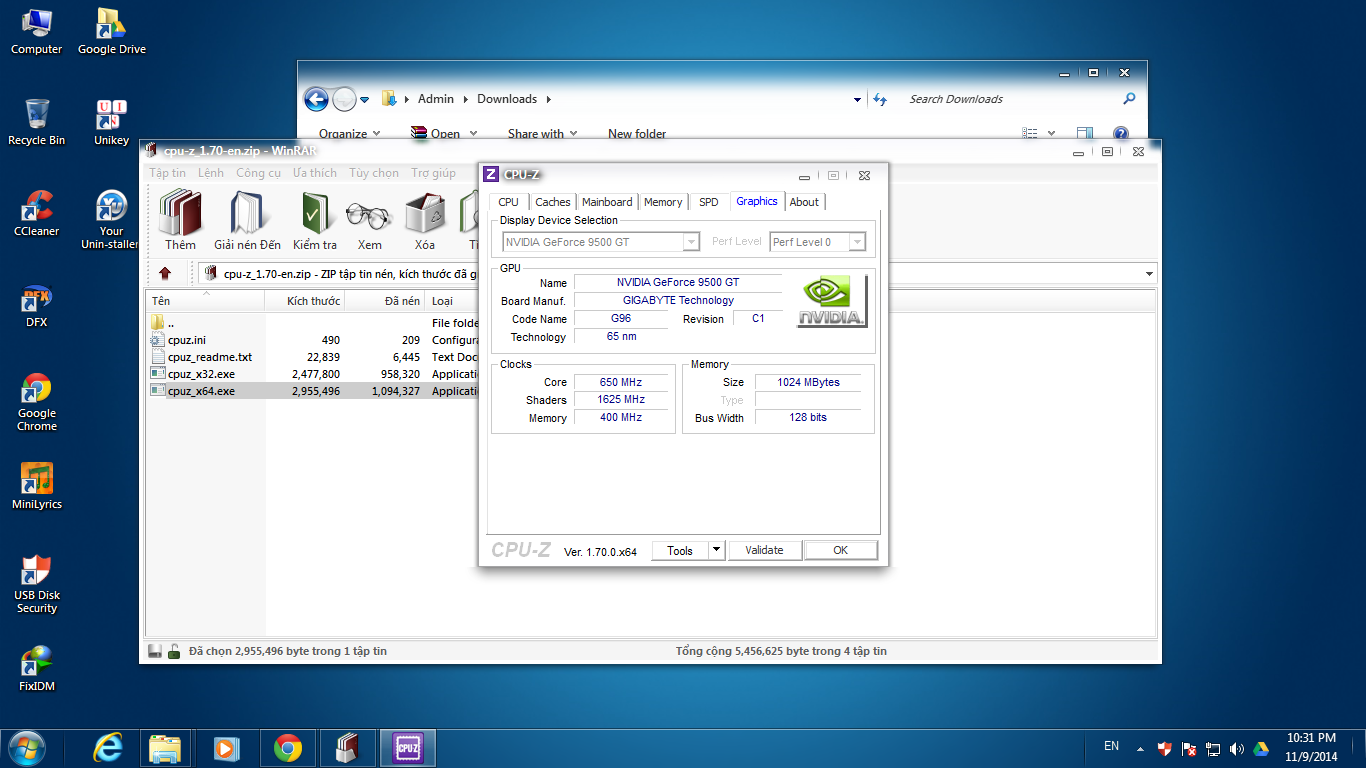Open the Tools dropdown arrow in CPU-Z

click(716, 550)
